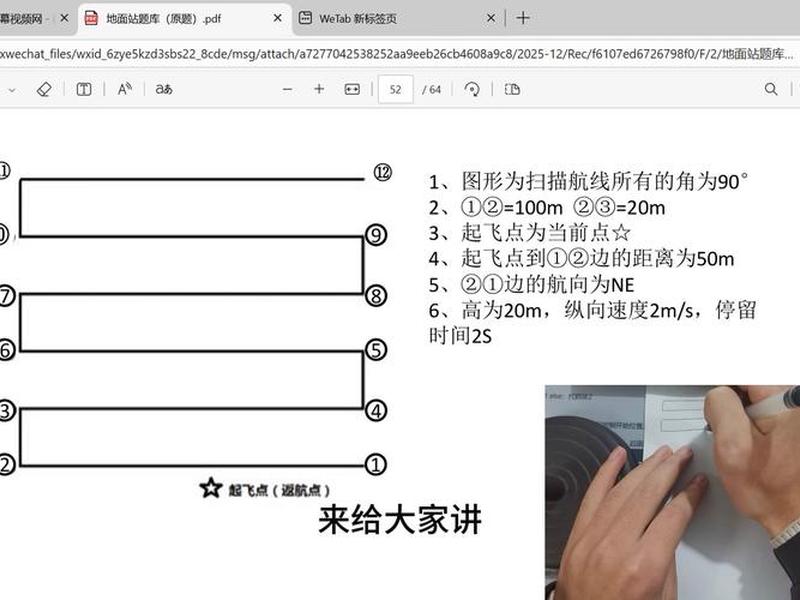Open the translate tool icon

pyautogui.click(x=164, y=89)
